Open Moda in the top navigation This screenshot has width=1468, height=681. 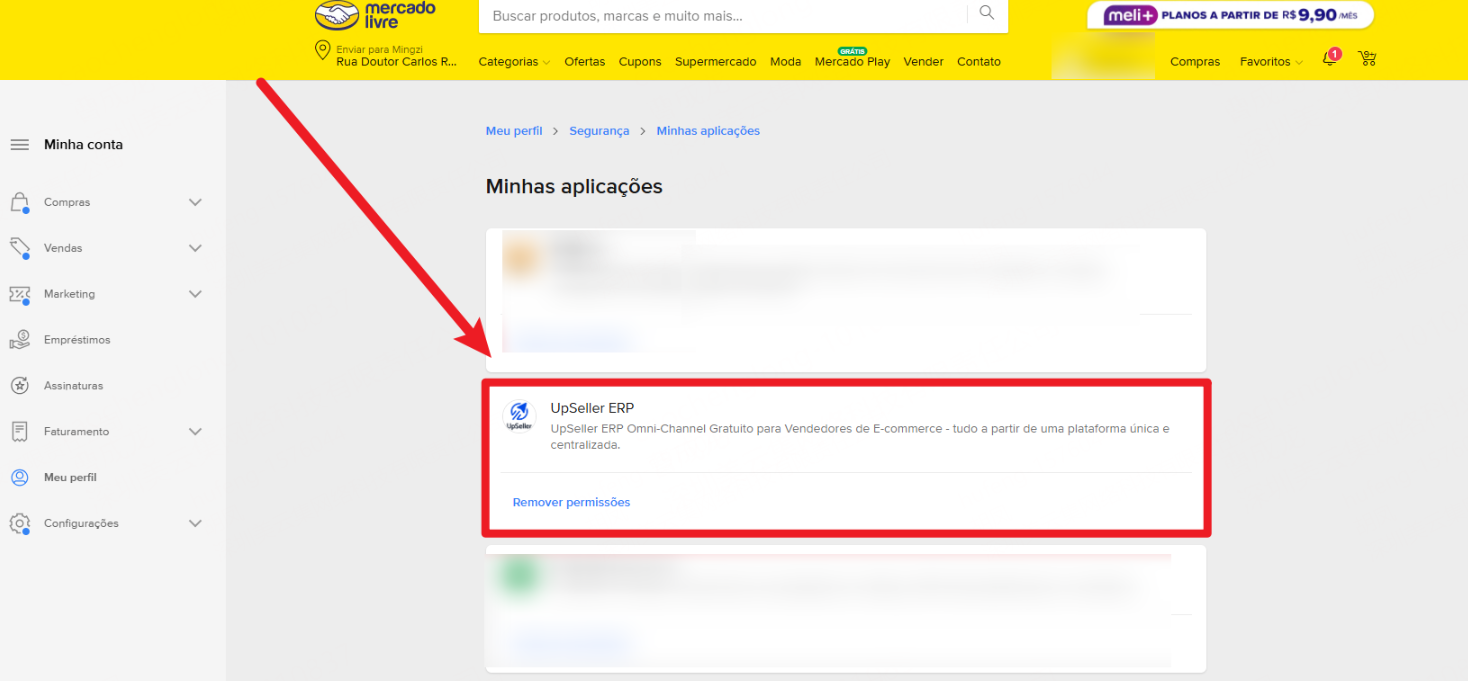click(x=786, y=61)
